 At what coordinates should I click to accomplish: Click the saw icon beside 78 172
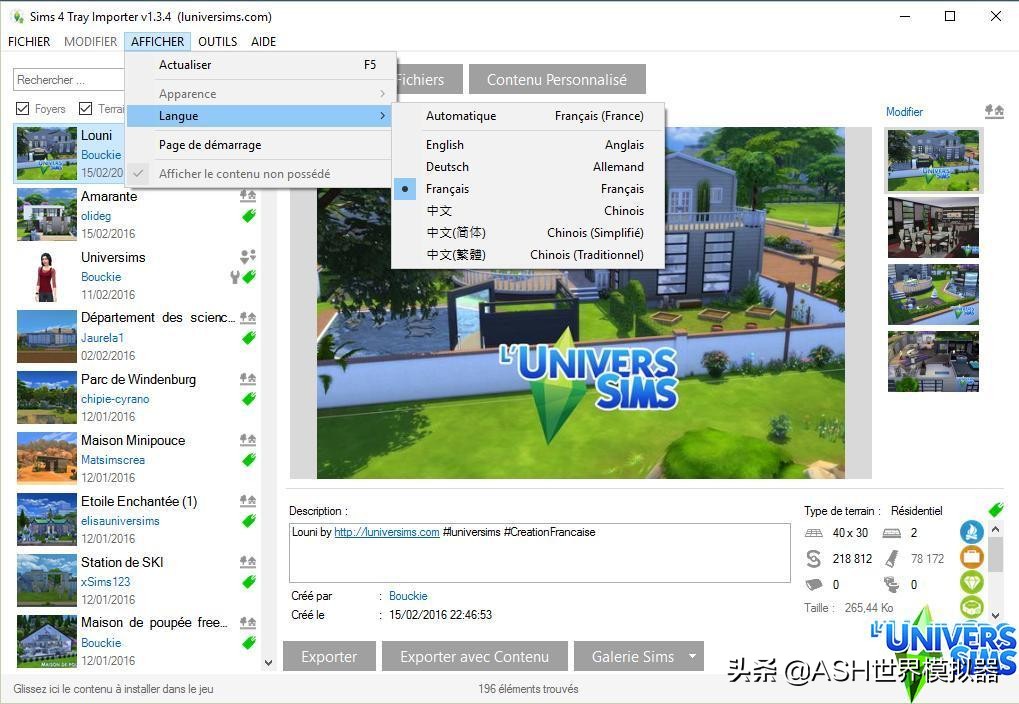[x=892, y=558]
